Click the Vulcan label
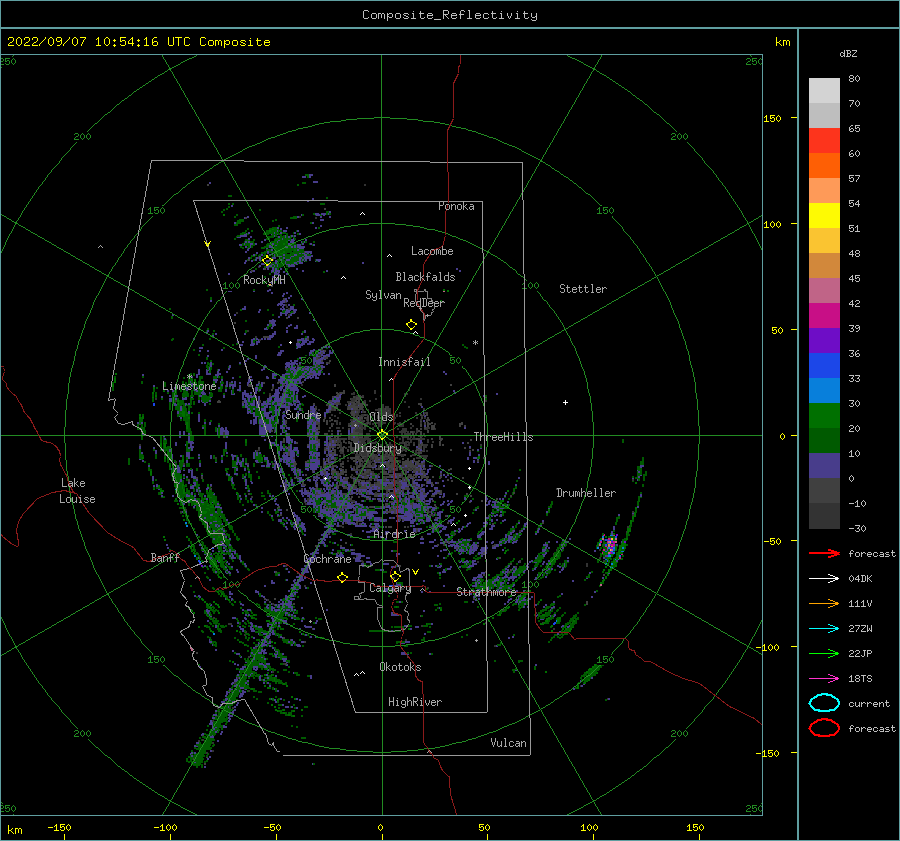Image resolution: width=900 pixels, height=841 pixels. (508, 743)
